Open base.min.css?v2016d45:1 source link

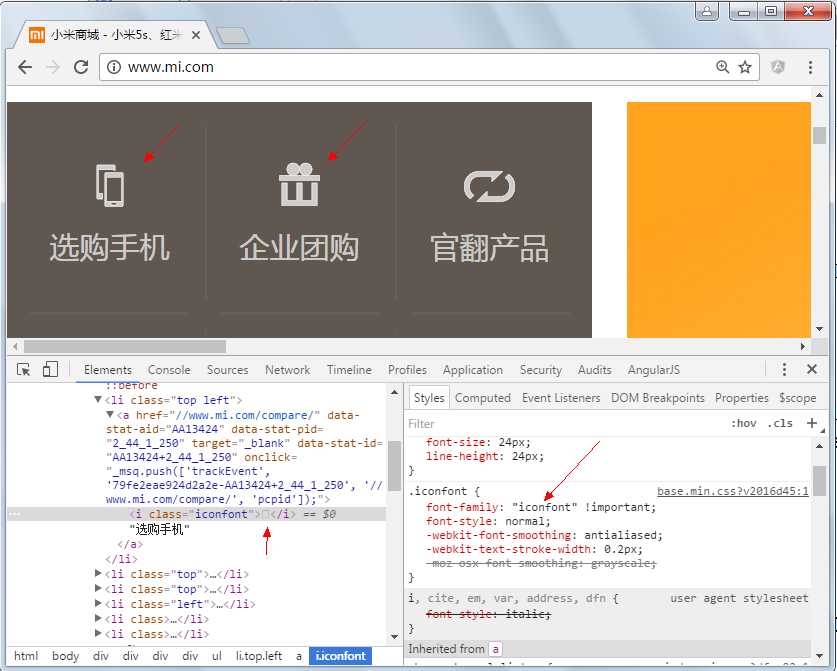(x=732, y=492)
